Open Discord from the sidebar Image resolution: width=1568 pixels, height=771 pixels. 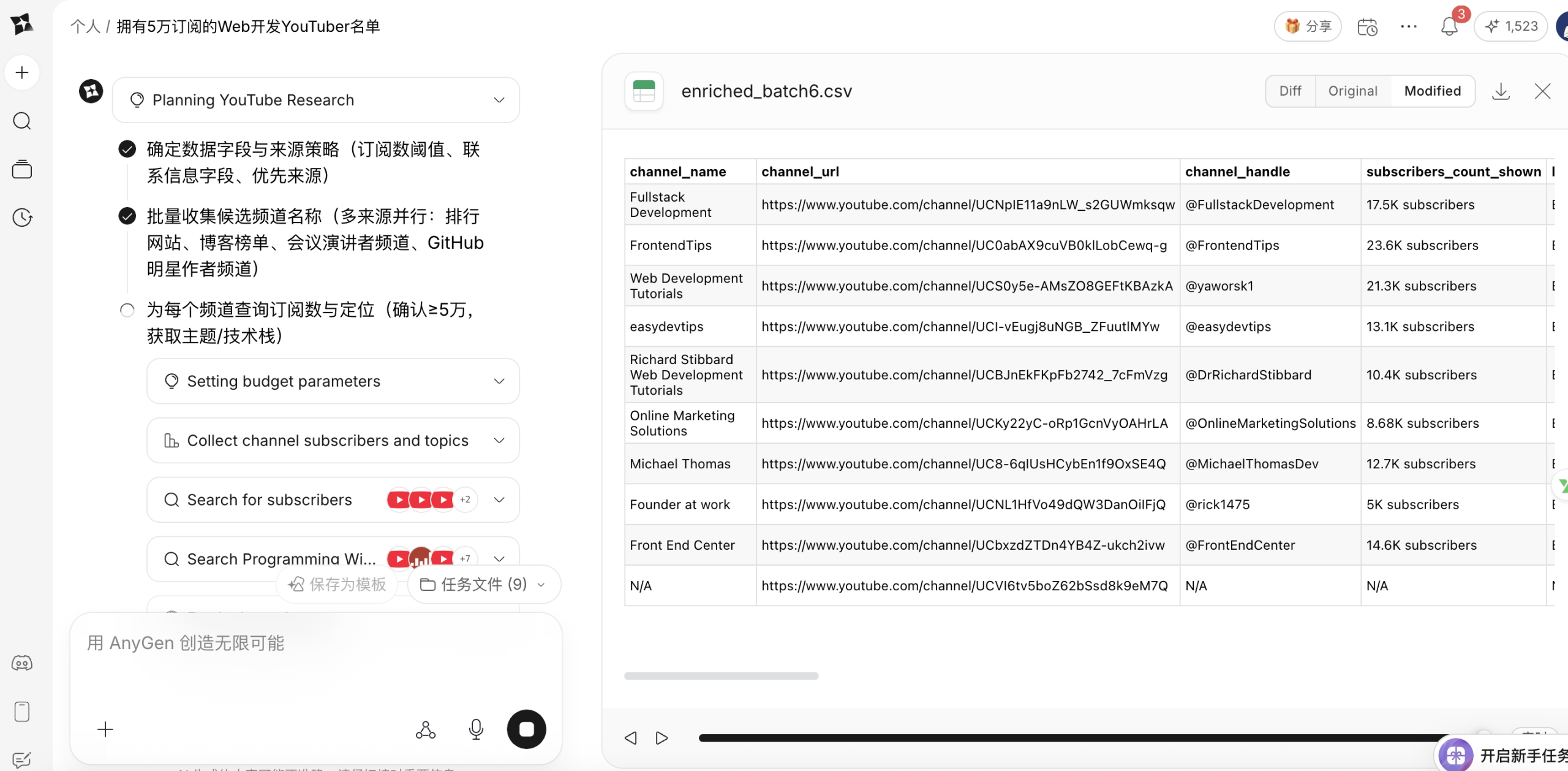coord(22,663)
